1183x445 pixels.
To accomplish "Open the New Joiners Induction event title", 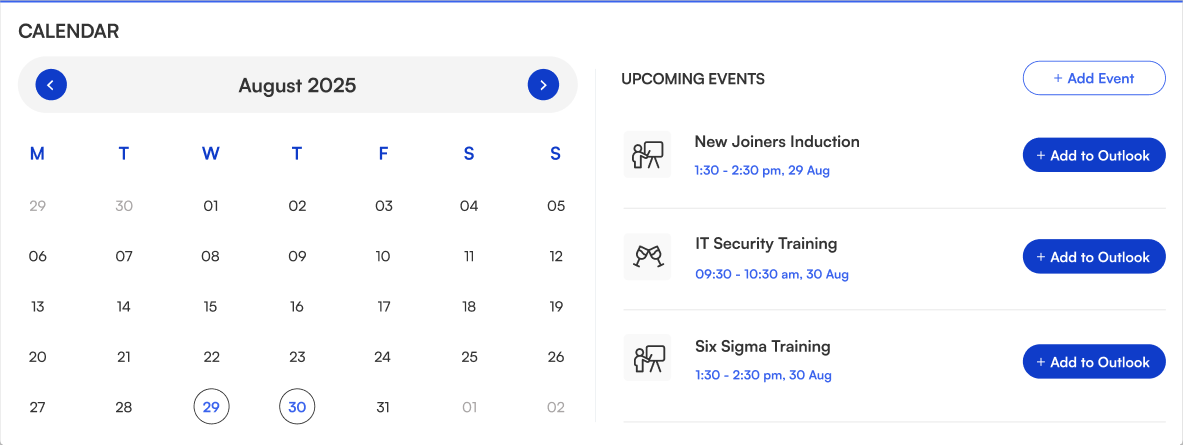I will click(x=777, y=142).
